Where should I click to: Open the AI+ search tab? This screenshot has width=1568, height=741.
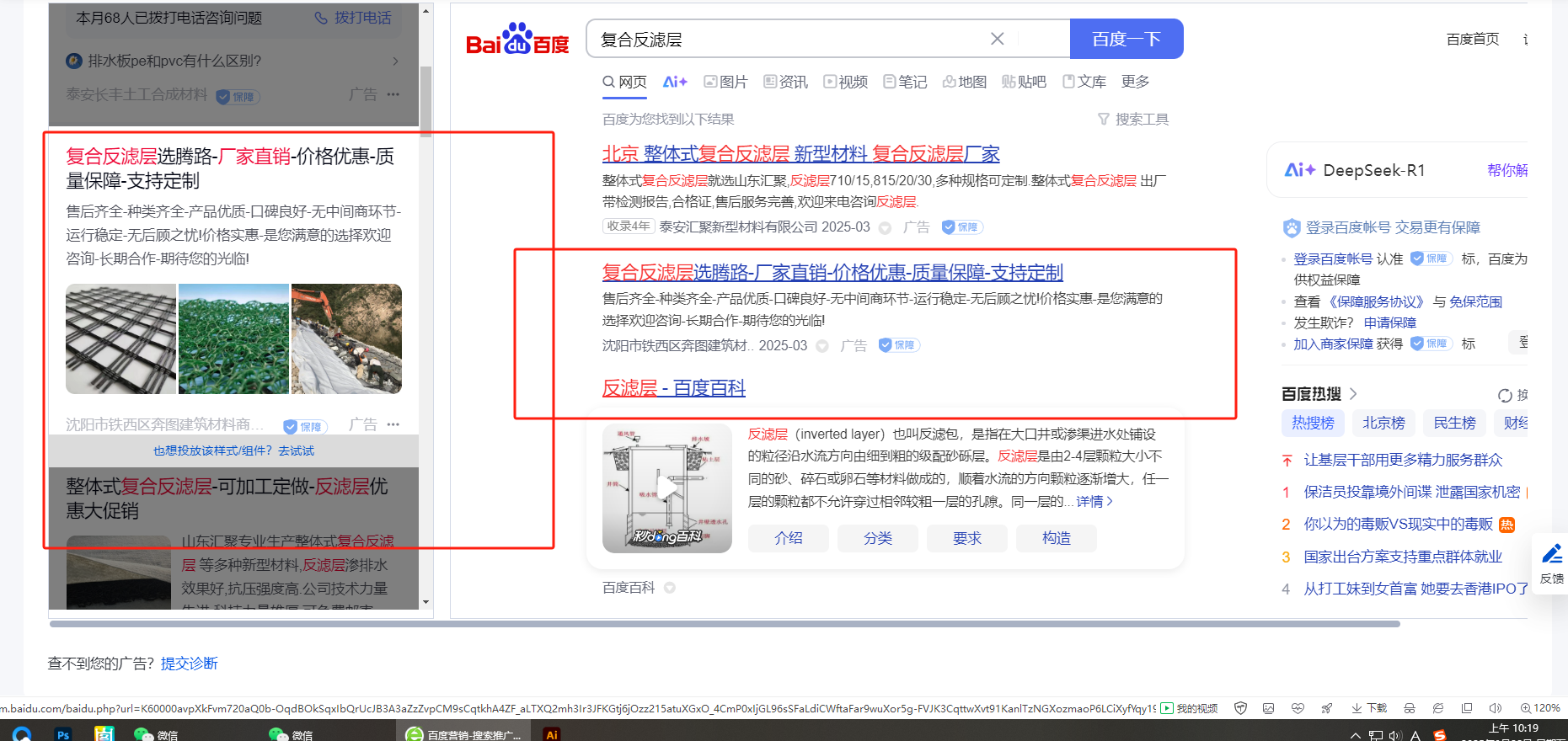point(675,82)
